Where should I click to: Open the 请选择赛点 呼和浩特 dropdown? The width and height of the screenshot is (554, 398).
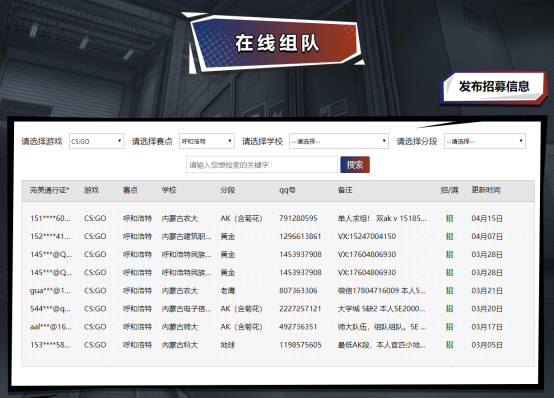(x=207, y=141)
